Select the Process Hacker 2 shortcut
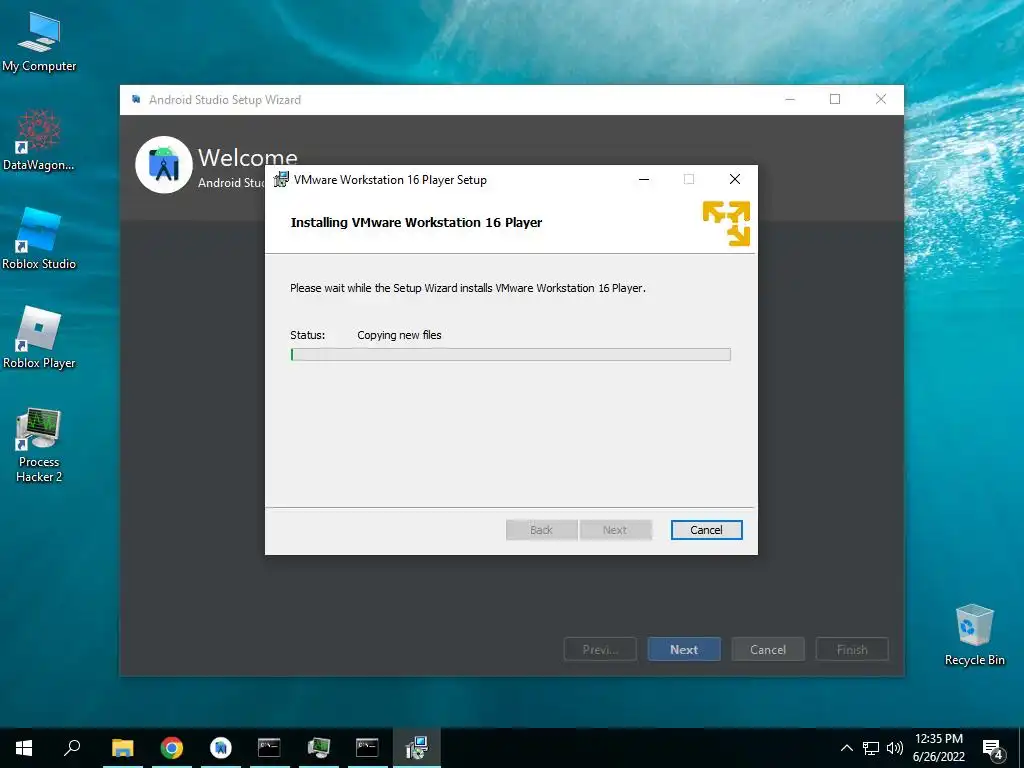This screenshot has width=1024, height=768. [39, 445]
